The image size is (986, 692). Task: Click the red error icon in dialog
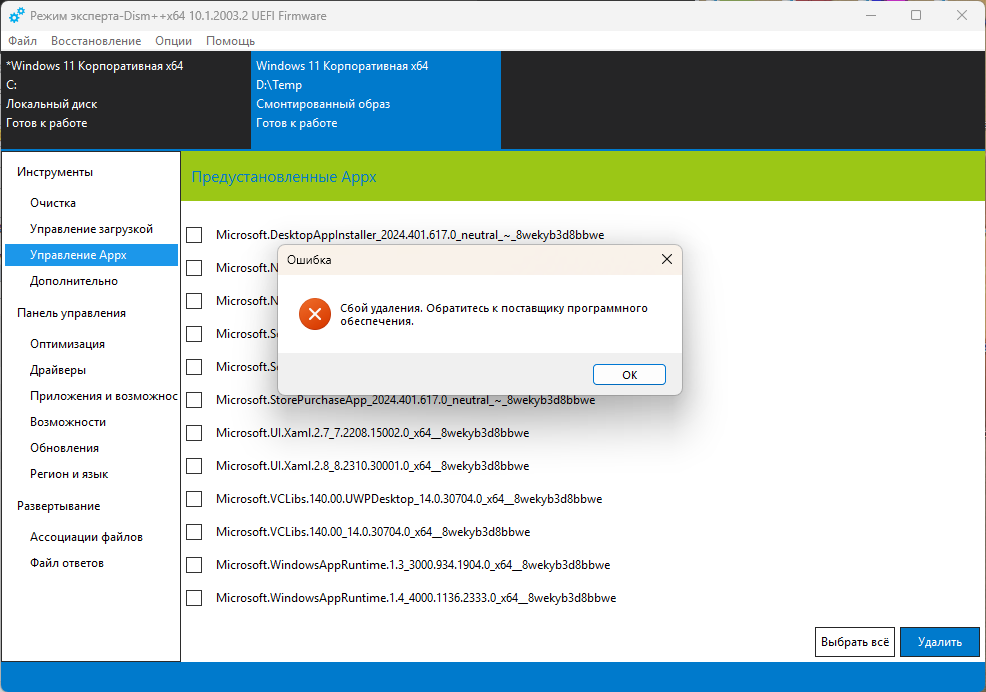coord(315,314)
